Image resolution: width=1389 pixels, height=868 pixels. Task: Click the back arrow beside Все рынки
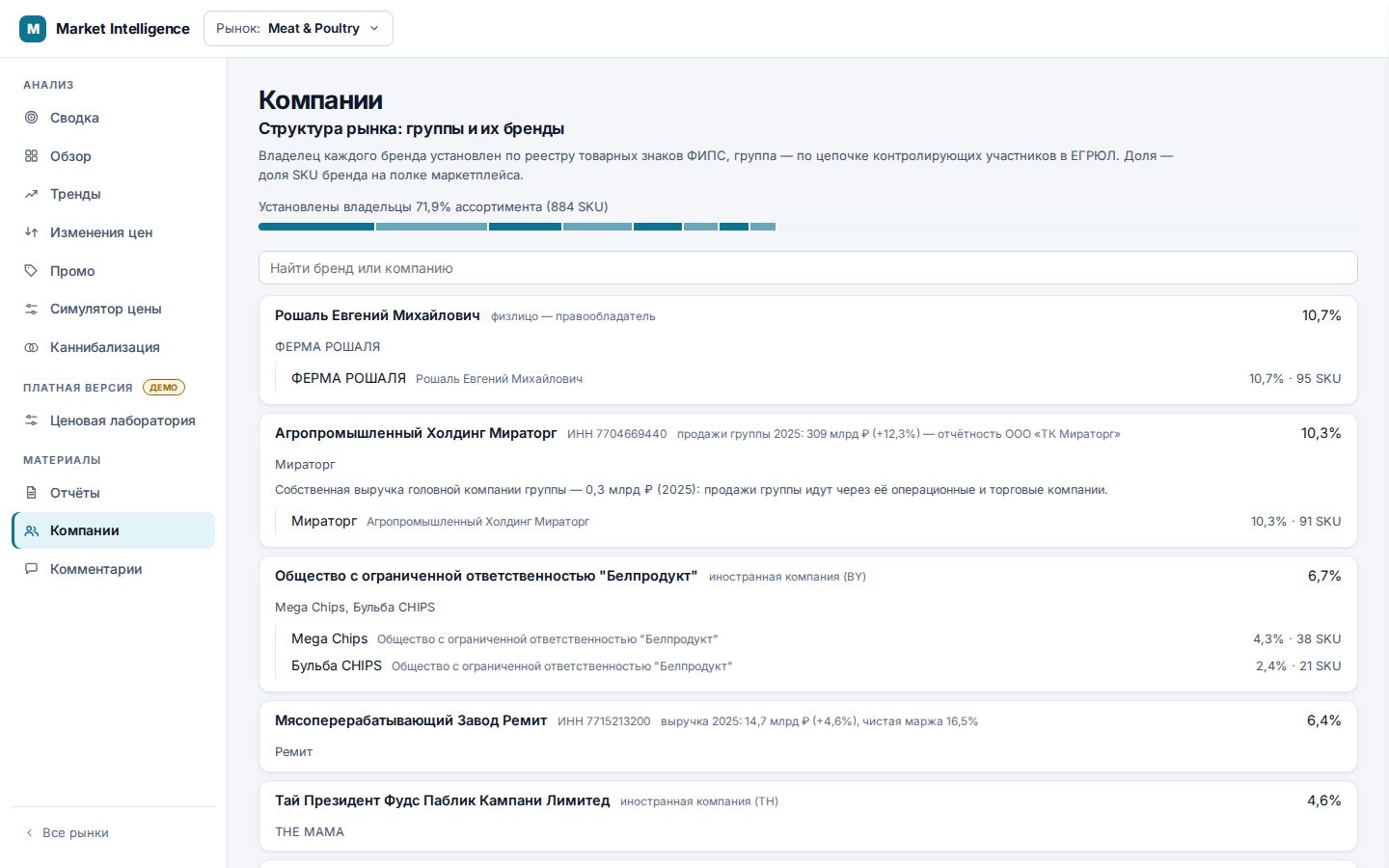(29, 832)
